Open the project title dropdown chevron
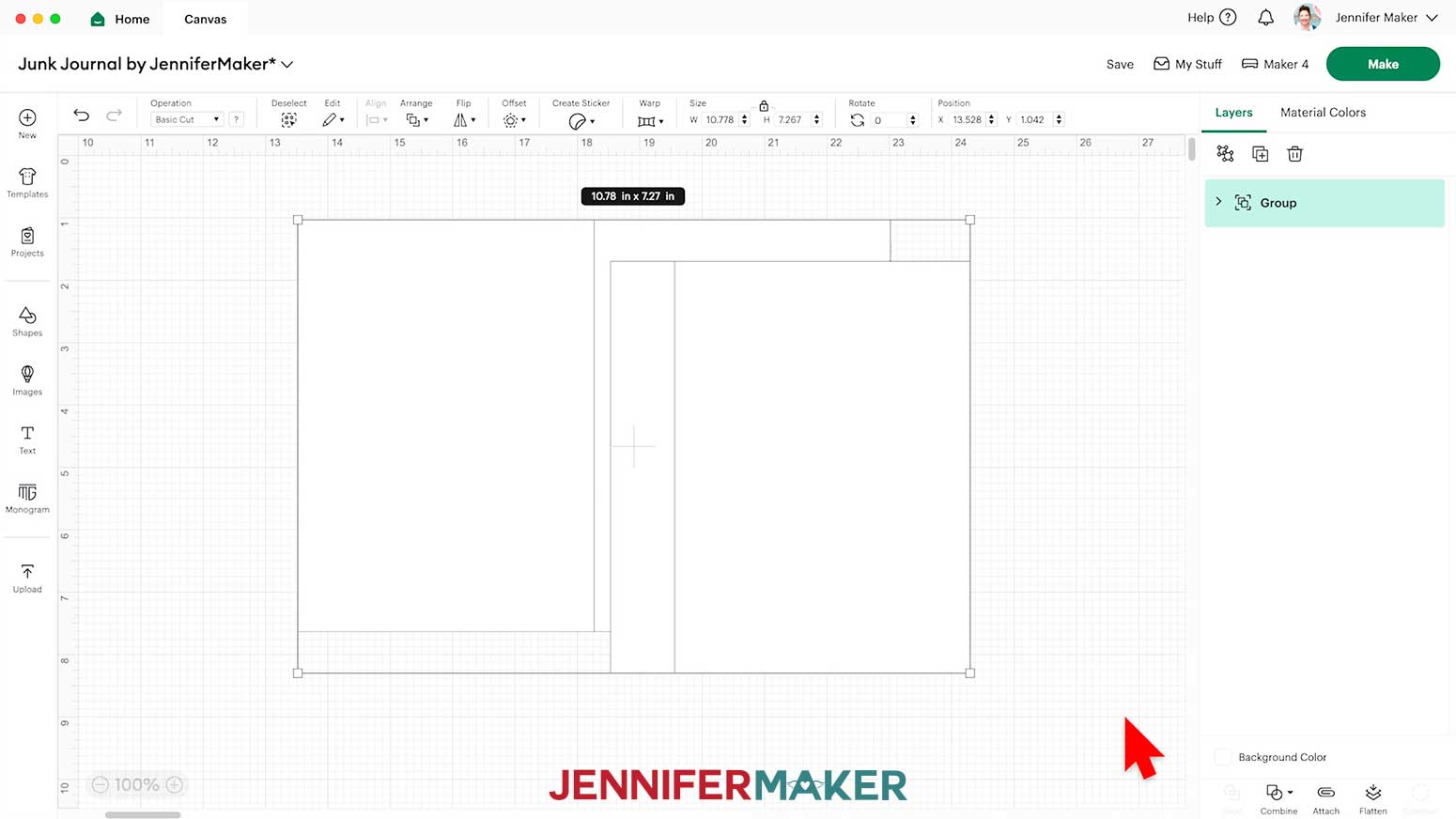 [287, 65]
